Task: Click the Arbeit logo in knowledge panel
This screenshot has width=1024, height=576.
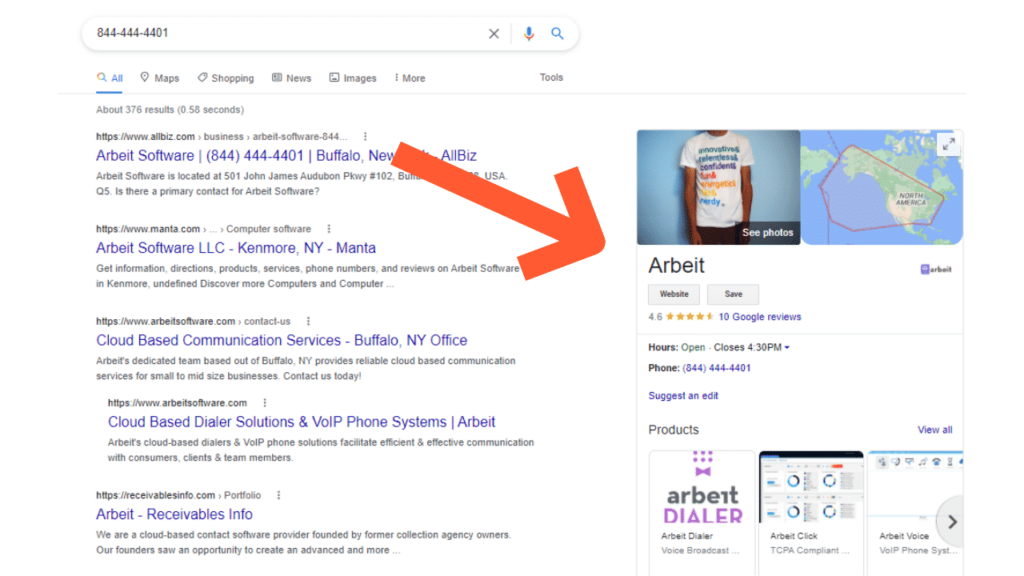Action: (x=936, y=269)
